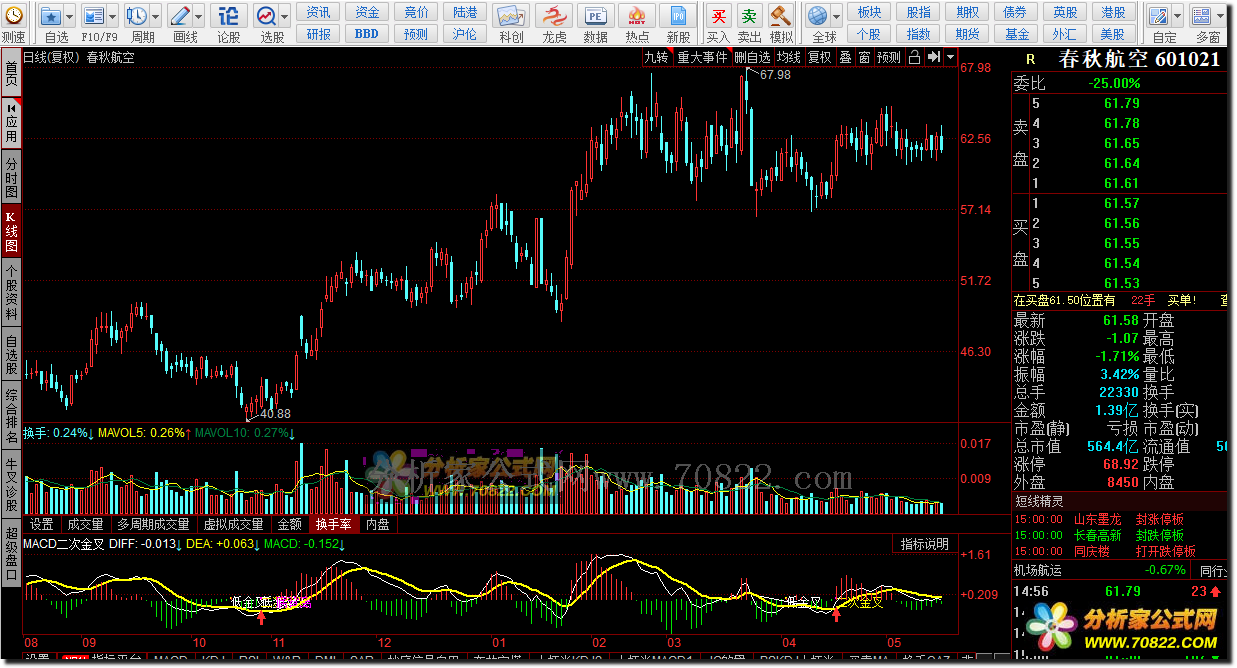This screenshot has width=1237, height=668.
Task: Open the 数据 PE data icon
Action: click(x=595, y=16)
